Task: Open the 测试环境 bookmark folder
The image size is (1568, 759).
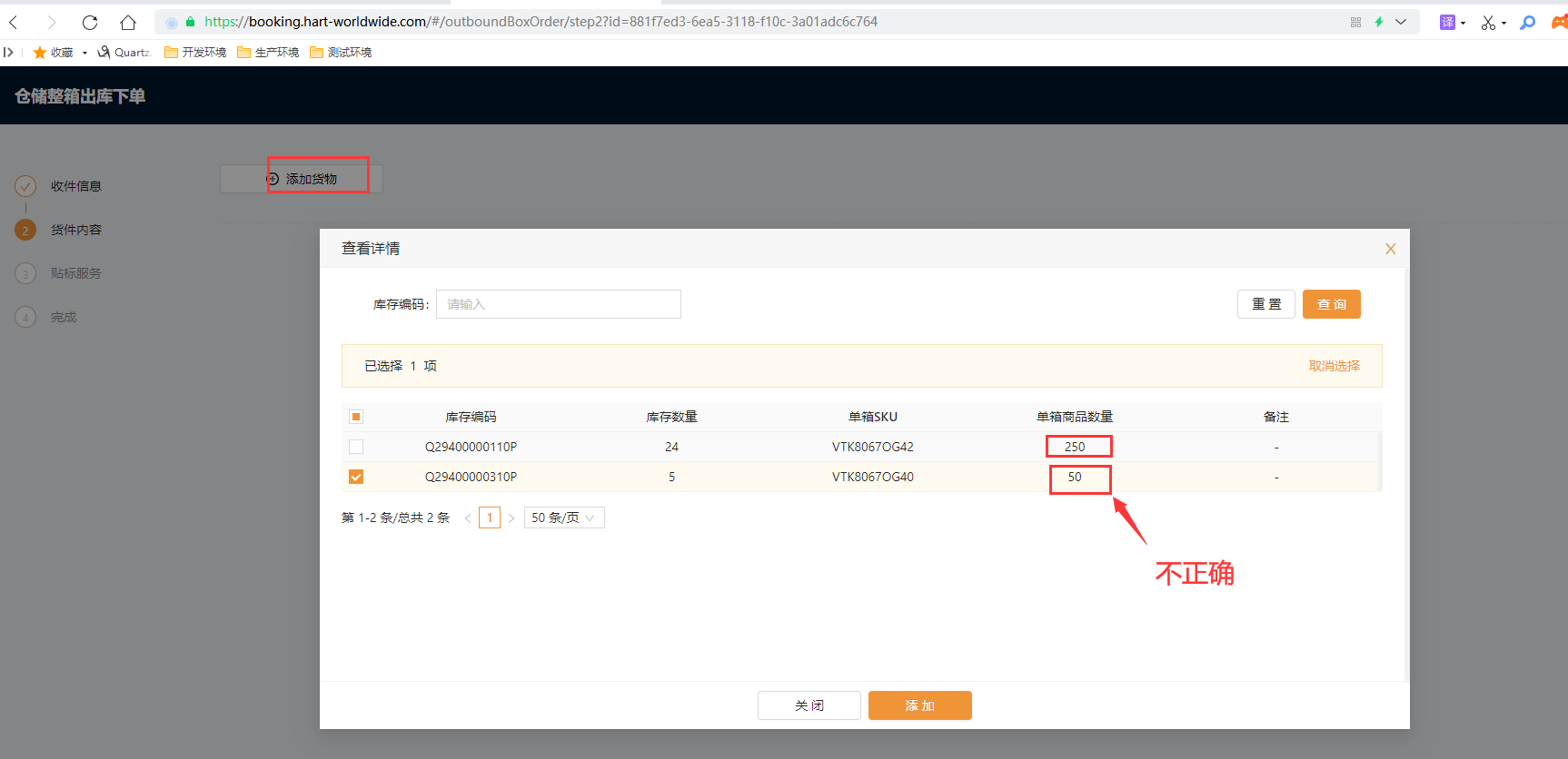Action: (341, 53)
